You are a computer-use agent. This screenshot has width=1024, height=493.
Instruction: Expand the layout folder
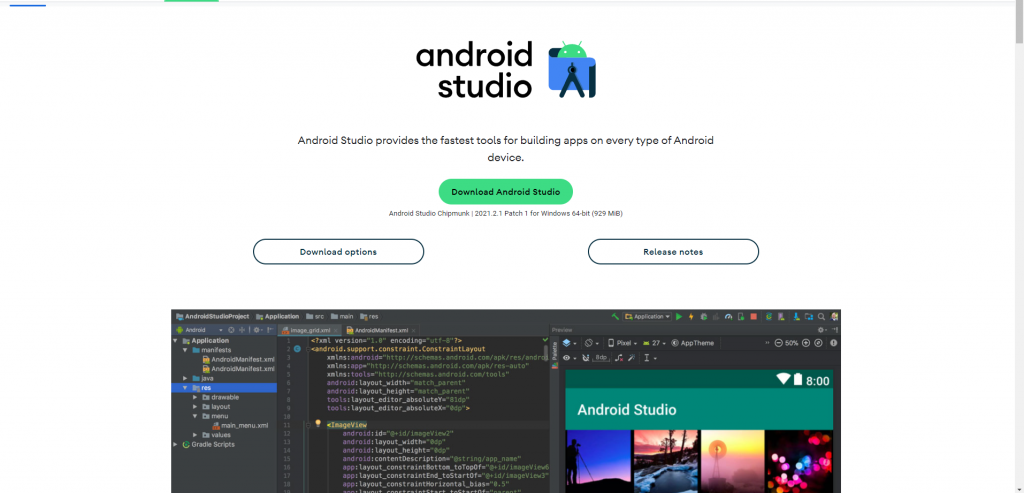(x=195, y=406)
